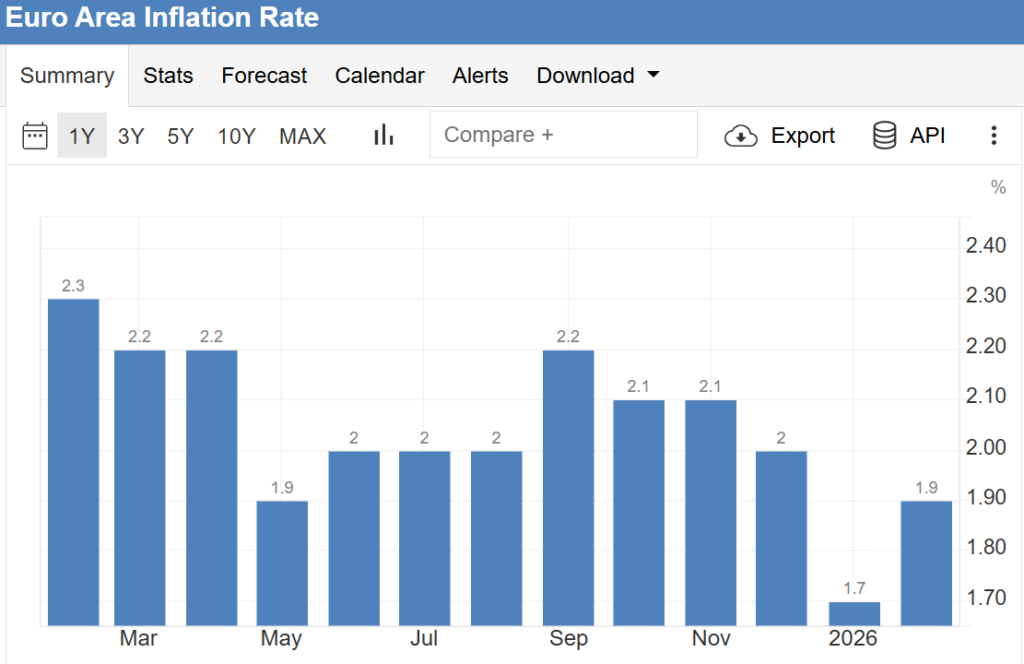Viewport: 1024px width, 664px height.
Task: Switch chart range to 3Y
Action: 131,136
